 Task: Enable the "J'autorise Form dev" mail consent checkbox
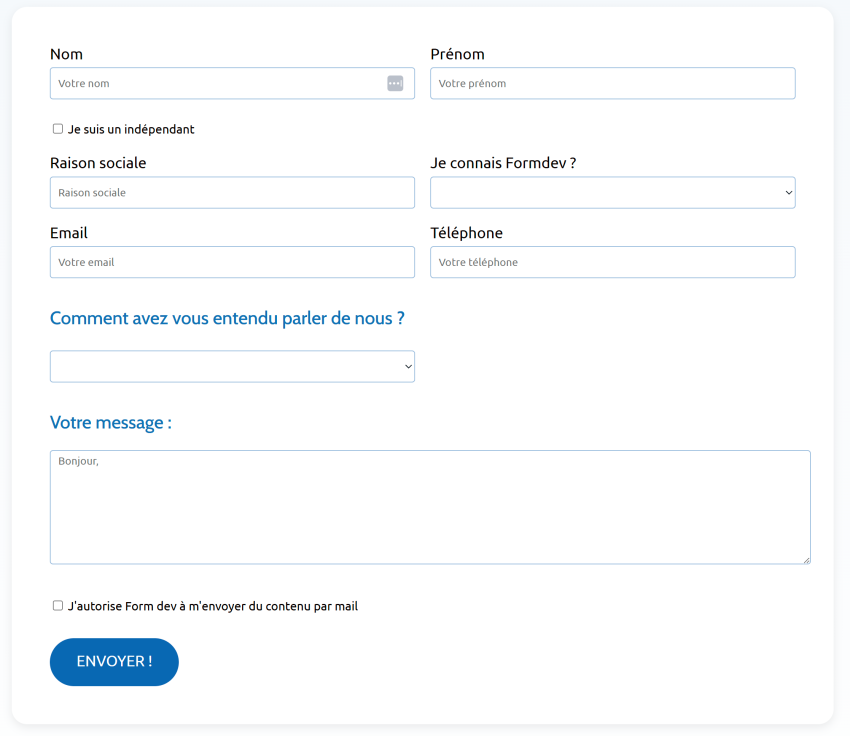pyautogui.click(x=58, y=606)
